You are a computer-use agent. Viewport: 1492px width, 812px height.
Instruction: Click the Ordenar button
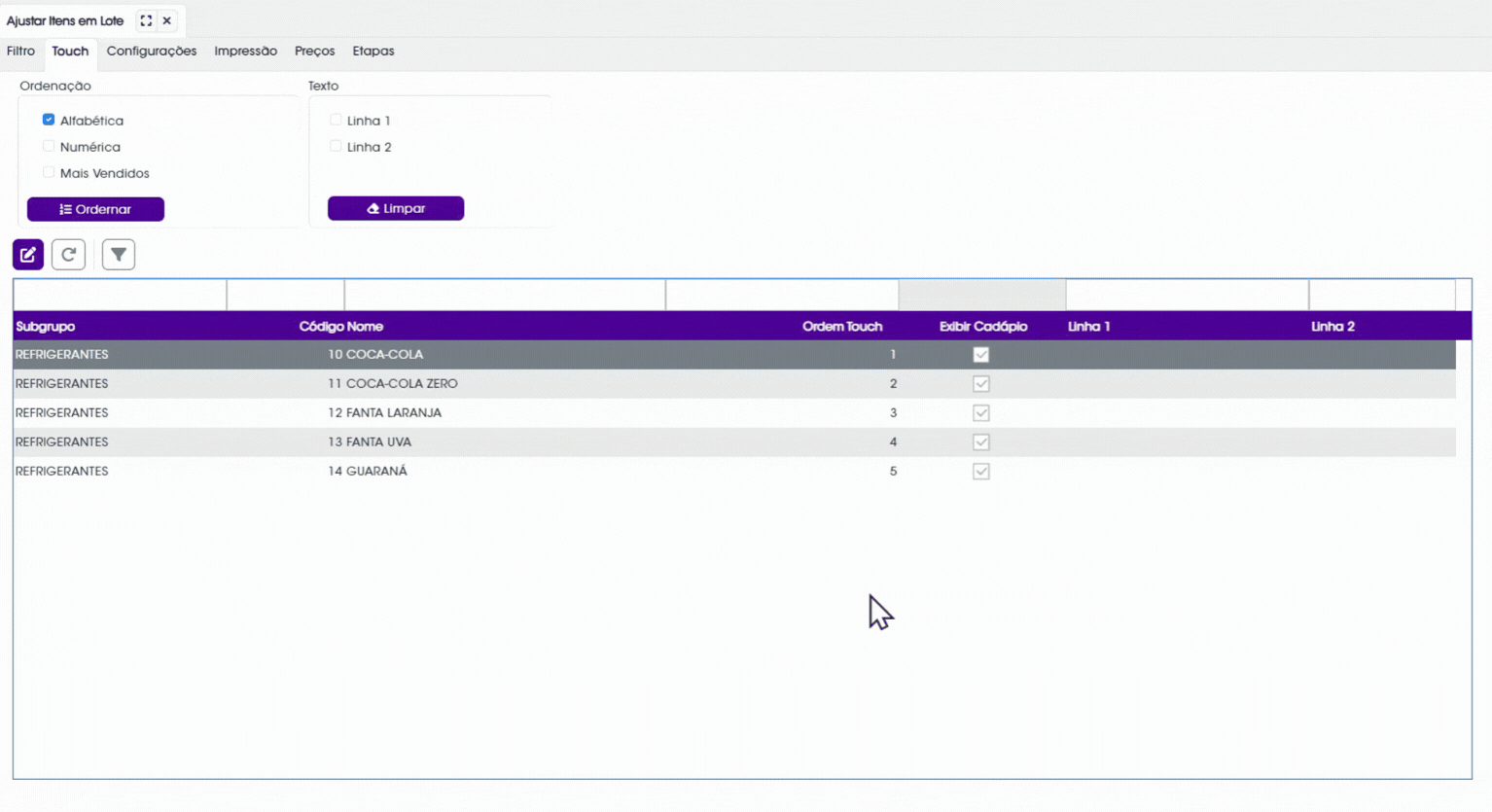(x=95, y=209)
